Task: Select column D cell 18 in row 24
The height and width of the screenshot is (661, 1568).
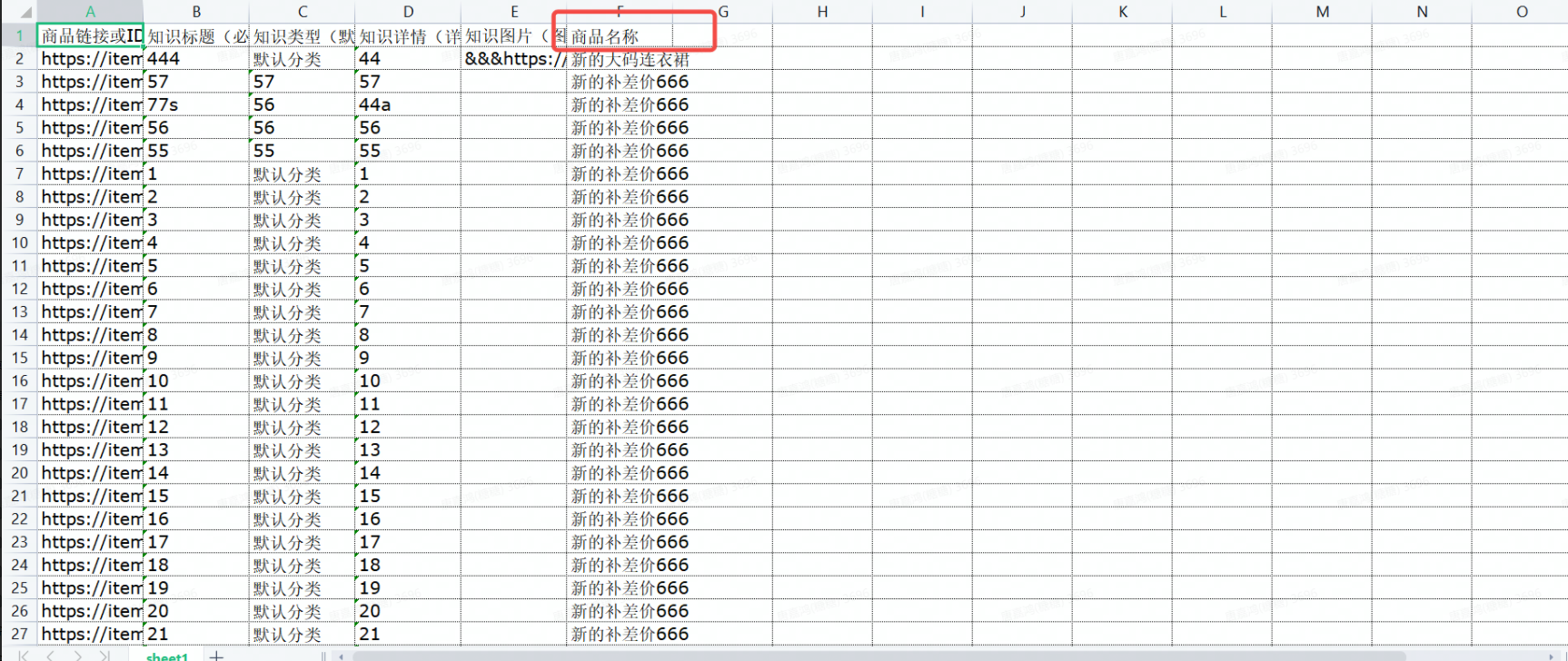Action: (x=408, y=565)
